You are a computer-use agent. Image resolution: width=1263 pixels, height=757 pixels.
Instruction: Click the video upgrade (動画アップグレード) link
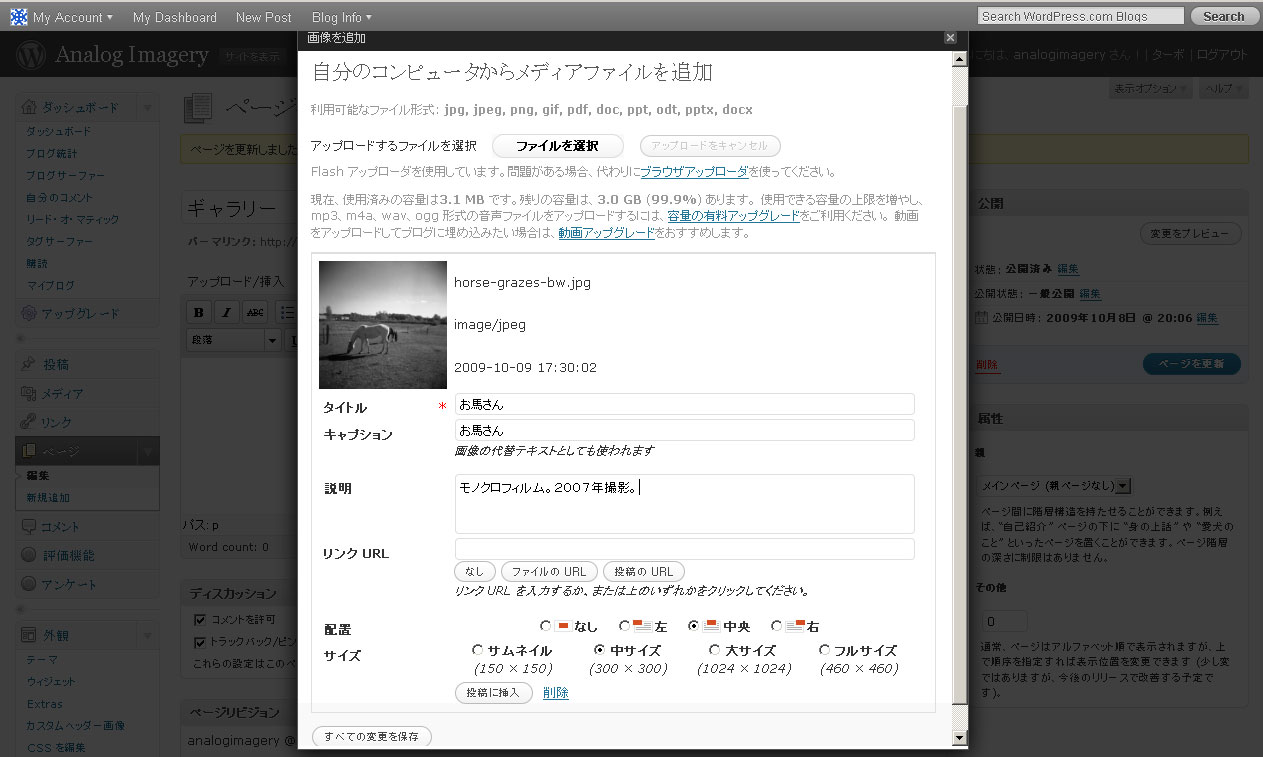click(606, 232)
